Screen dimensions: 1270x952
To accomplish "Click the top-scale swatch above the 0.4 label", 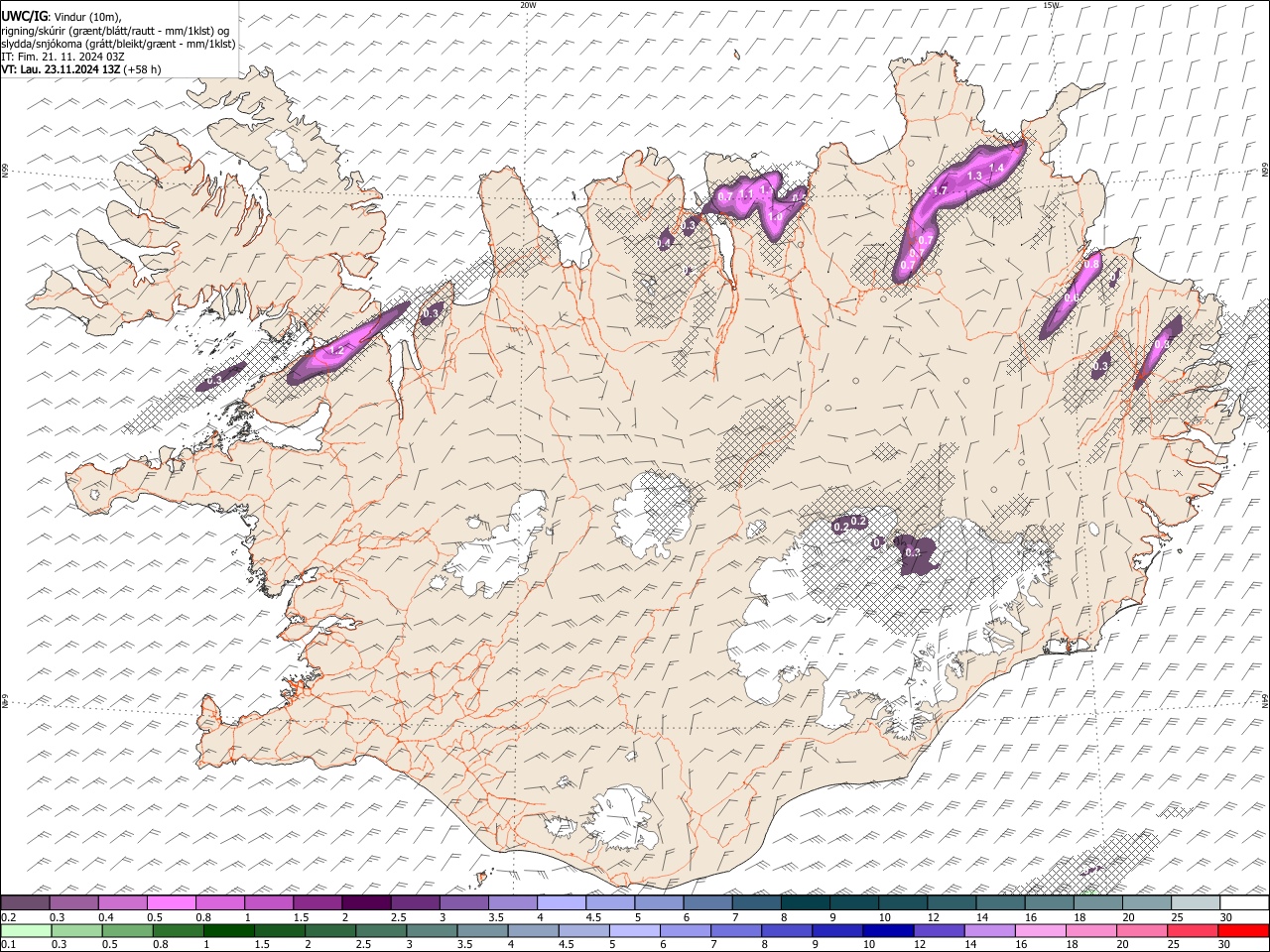I will click(122, 902).
